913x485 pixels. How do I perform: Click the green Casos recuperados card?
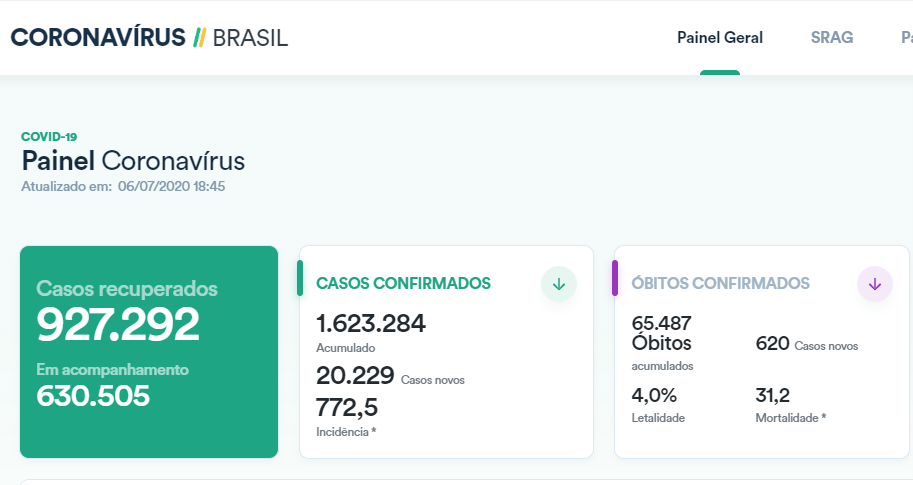tap(148, 351)
